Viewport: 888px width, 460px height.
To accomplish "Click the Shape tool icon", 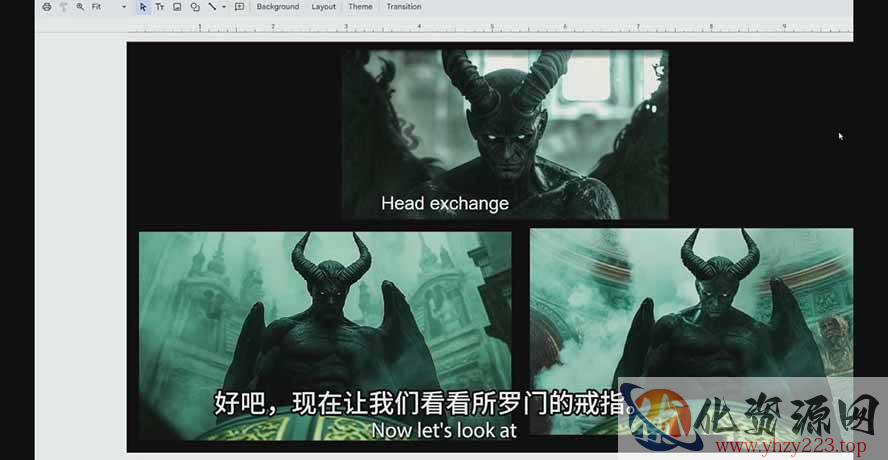I will 195,7.
